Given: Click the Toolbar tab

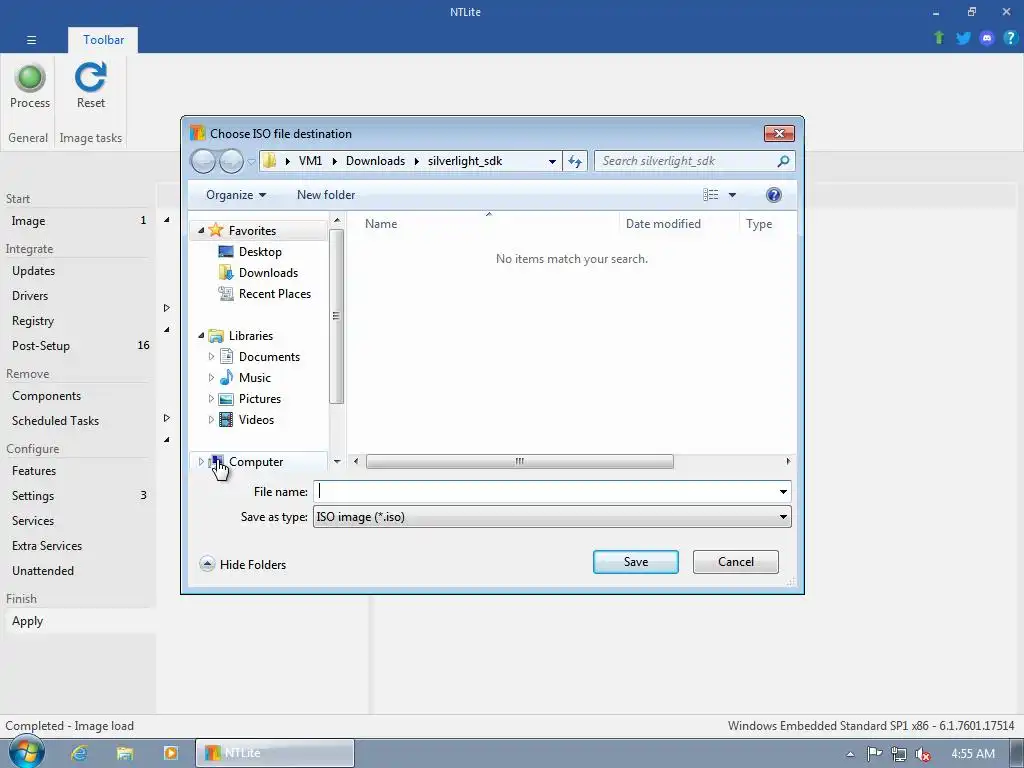Looking at the screenshot, I should pos(103,40).
